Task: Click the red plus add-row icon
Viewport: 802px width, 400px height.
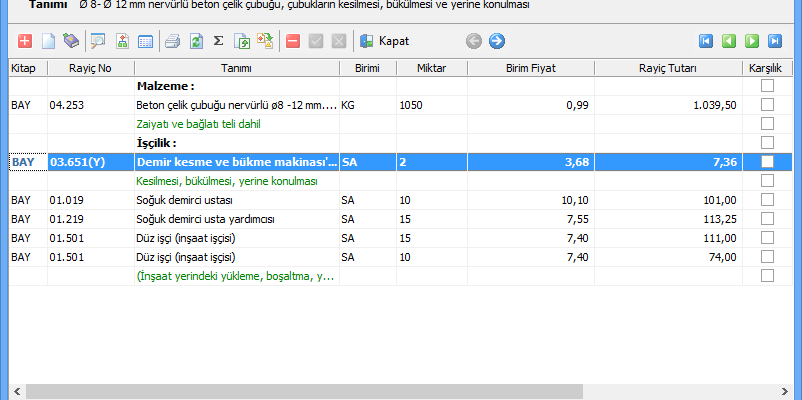Action: (x=25, y=42)
